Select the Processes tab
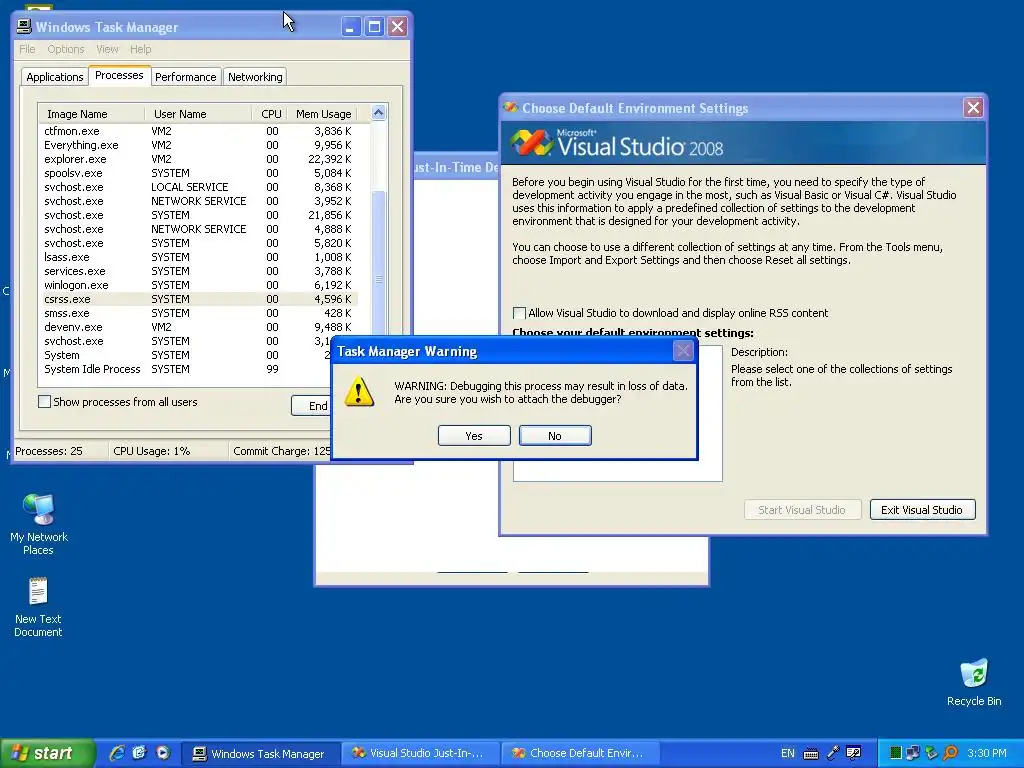The width and height of the screenshot is (1024, 768). coord(119,75)
